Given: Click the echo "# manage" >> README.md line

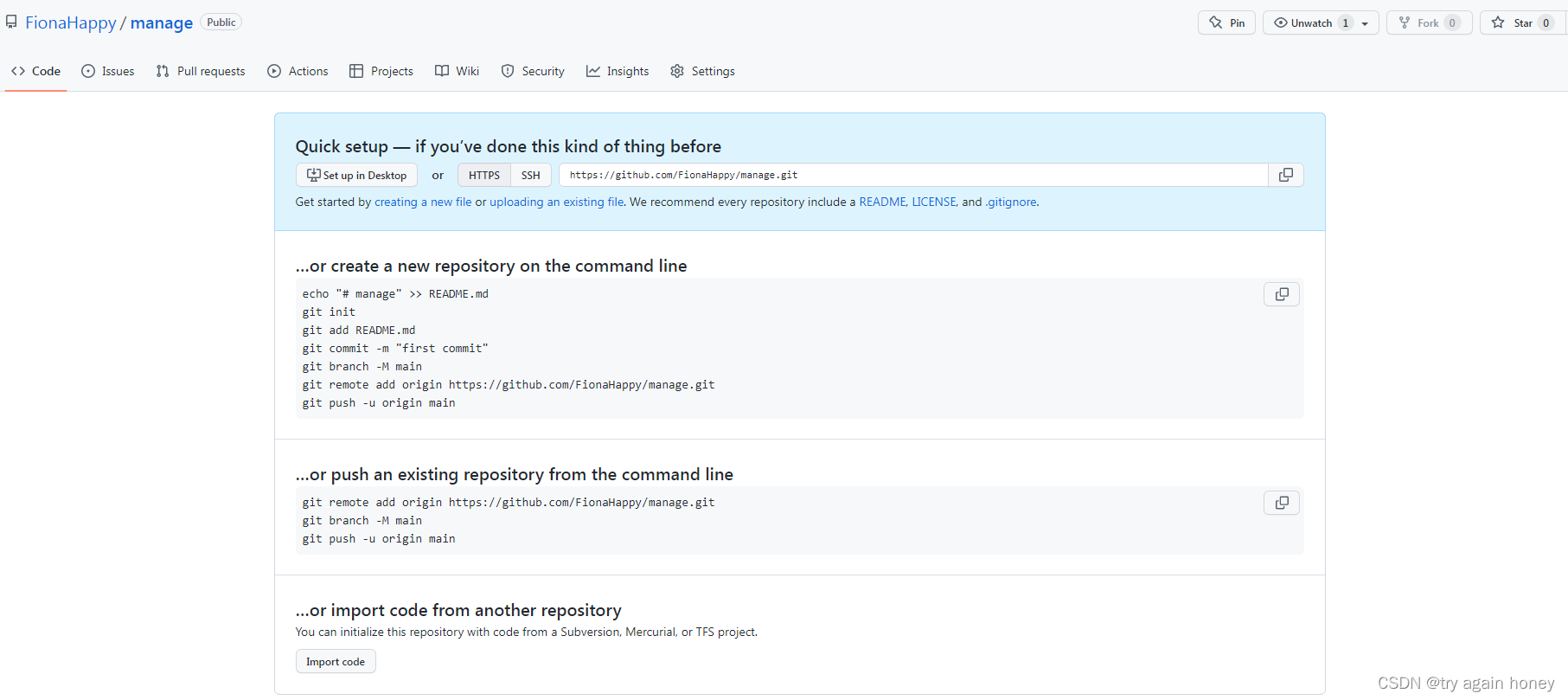Looking at the screenshot, I should [395, 294].
